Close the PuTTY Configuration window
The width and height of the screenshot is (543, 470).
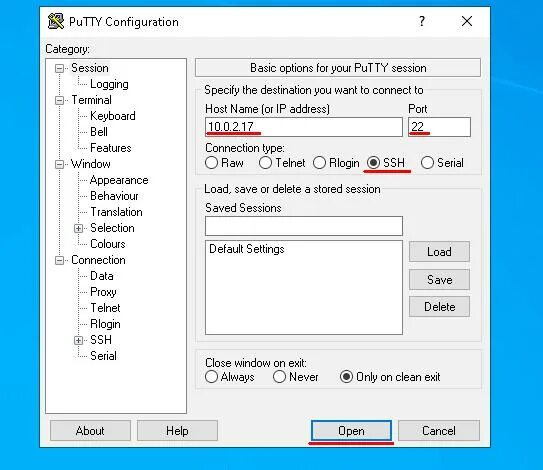coord(467,21)
